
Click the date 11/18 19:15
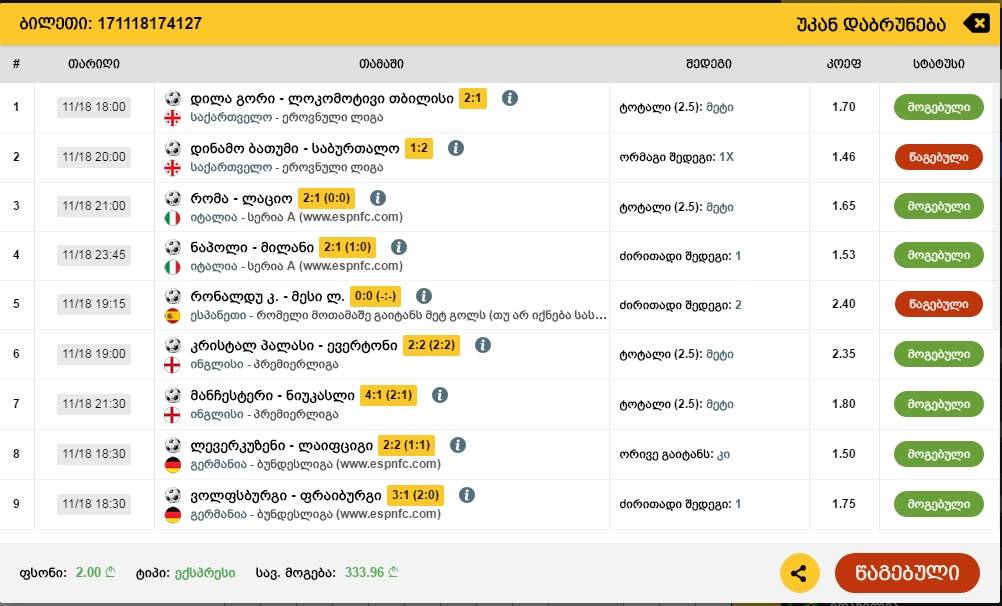pos(94,304)
